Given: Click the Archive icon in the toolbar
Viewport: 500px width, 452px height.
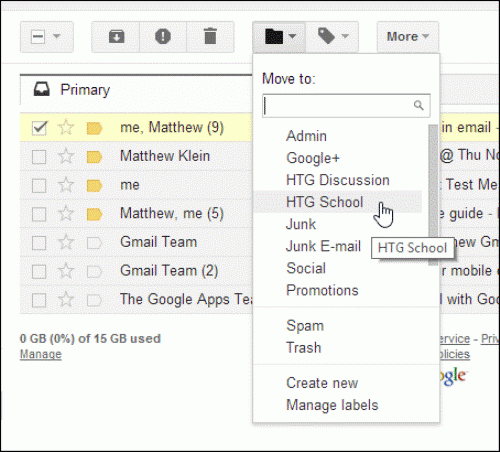Looking at the screenshot, I should [116, 37].
